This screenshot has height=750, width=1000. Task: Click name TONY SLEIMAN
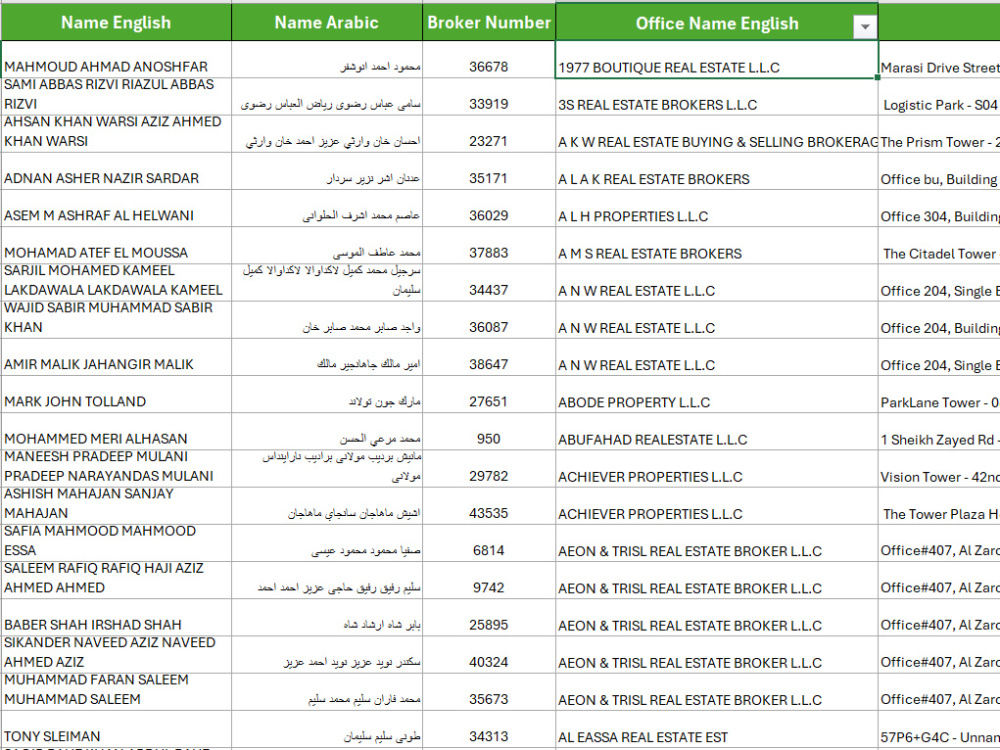coord(116,729)
